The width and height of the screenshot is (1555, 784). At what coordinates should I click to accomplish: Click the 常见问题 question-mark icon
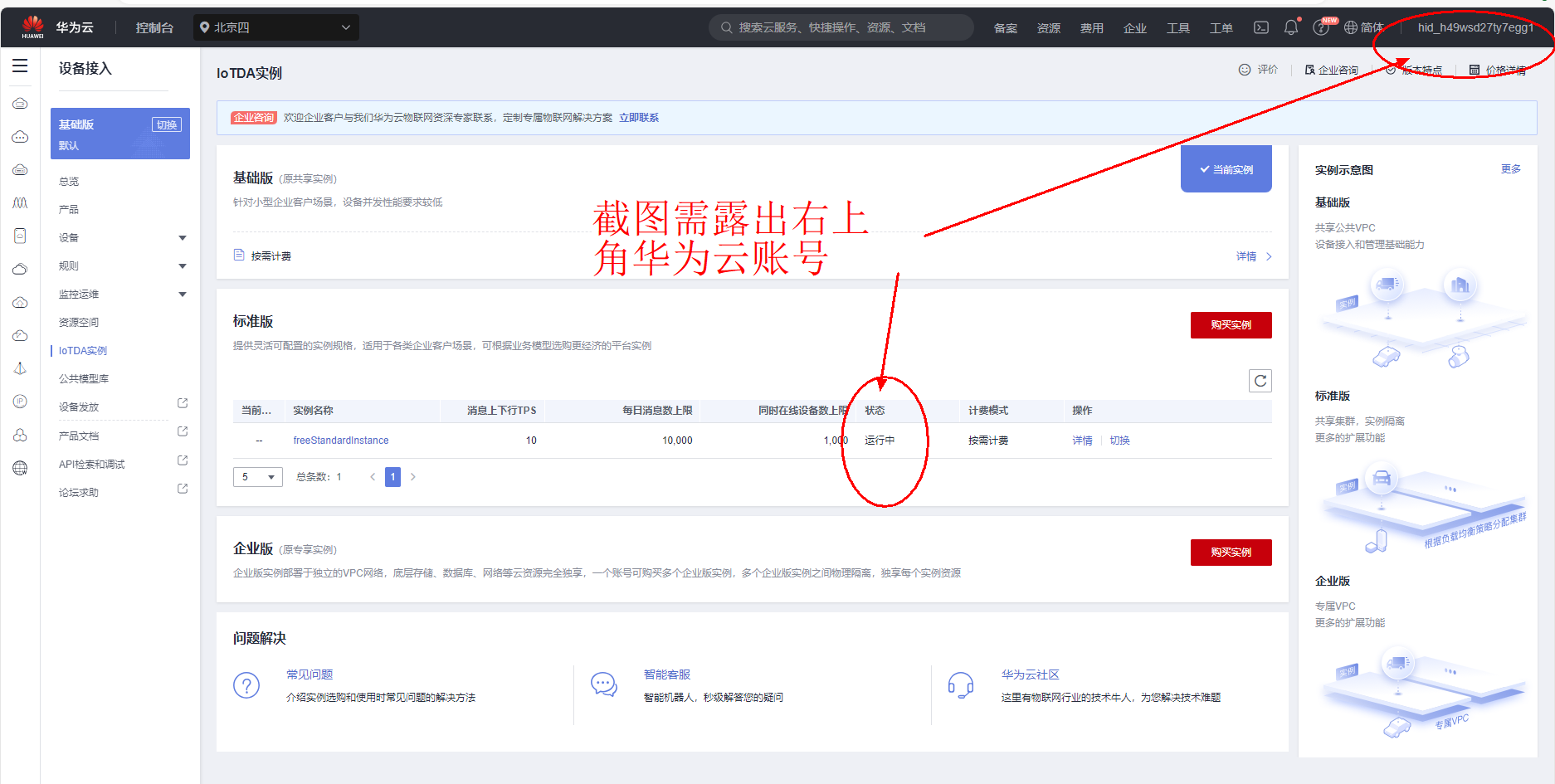click(x=246, y=685)
